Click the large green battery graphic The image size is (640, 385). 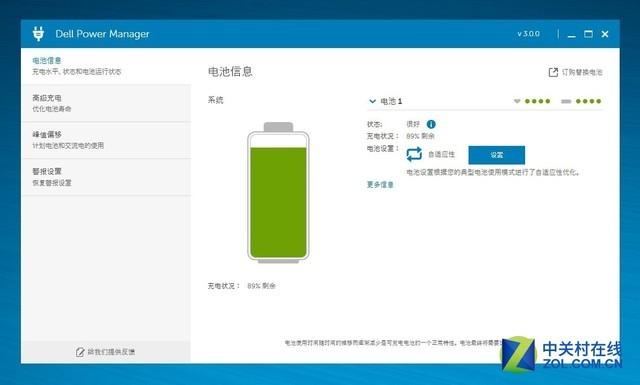tap(278, 192)
